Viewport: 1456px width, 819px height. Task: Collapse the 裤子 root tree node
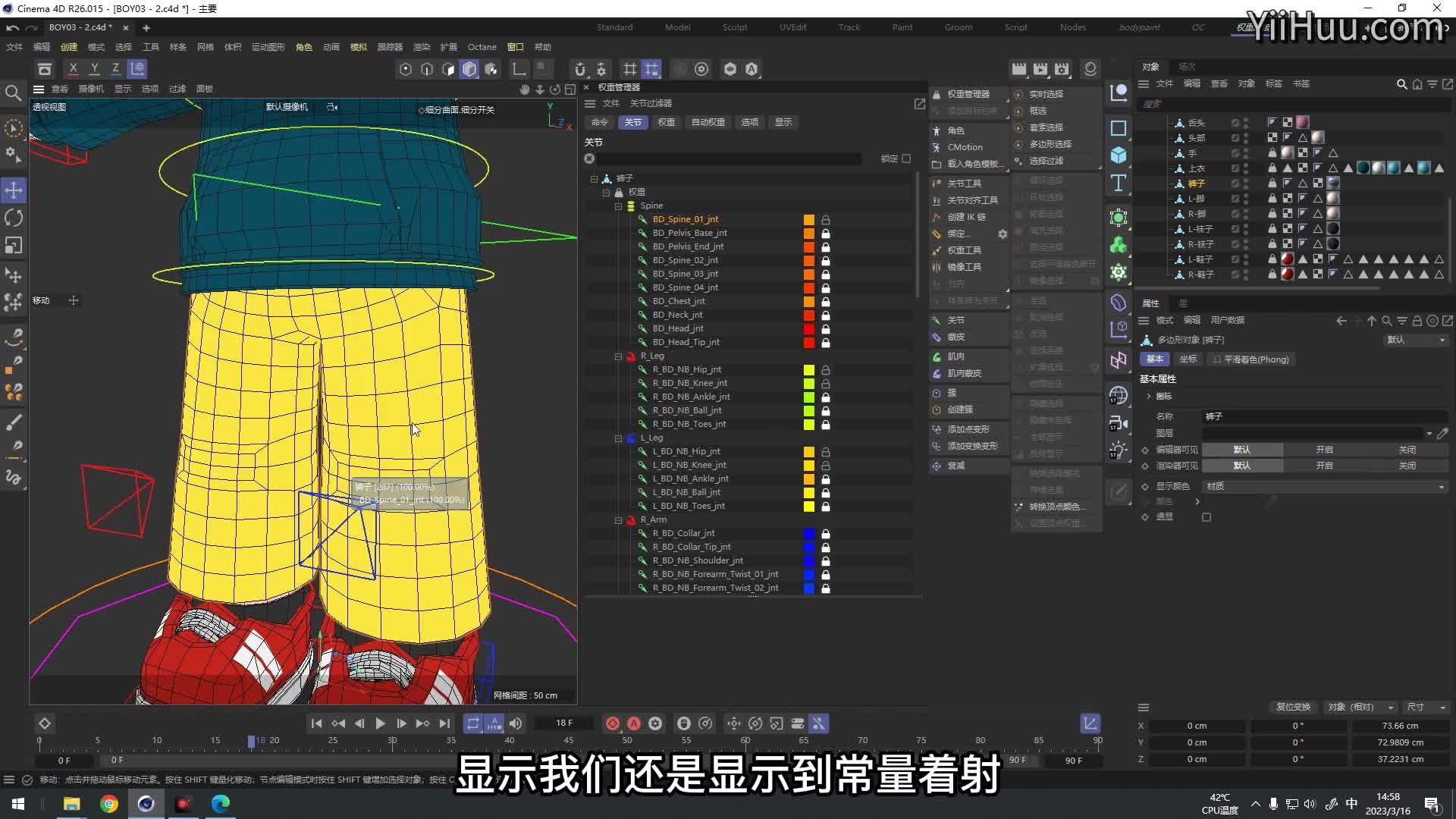click(594, 179)
